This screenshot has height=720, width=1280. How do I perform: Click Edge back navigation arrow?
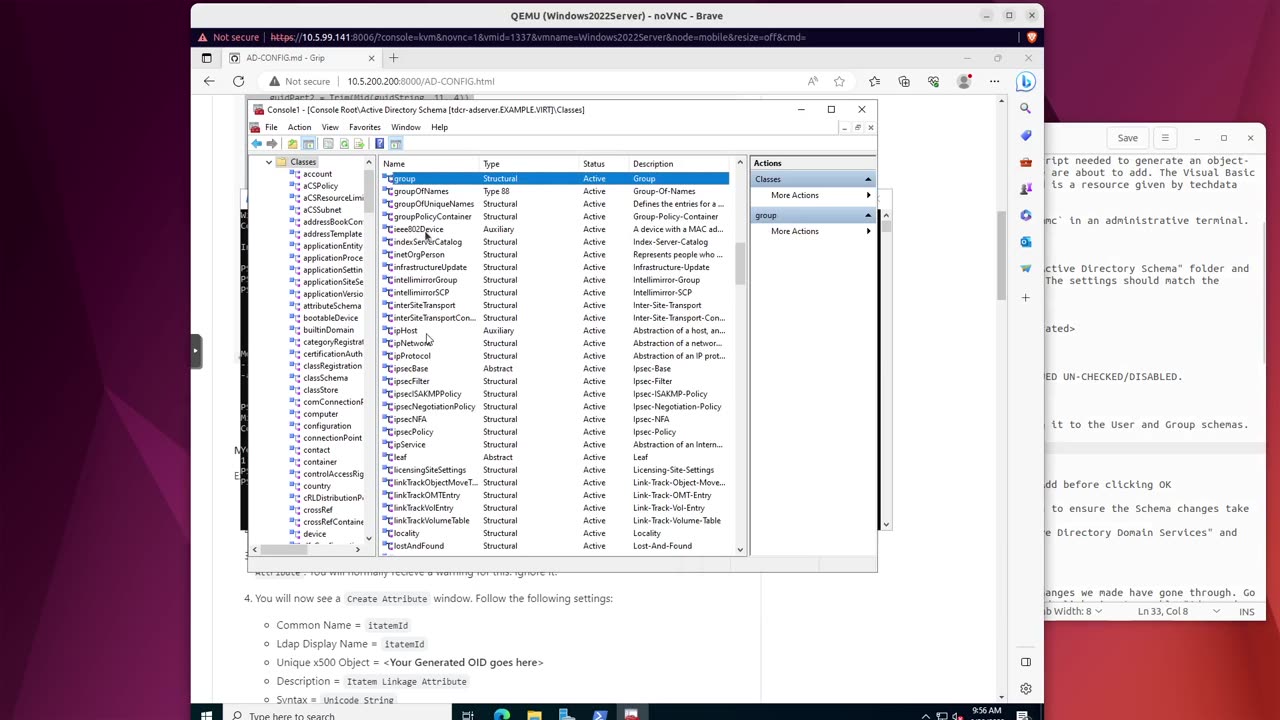[209, 81]
